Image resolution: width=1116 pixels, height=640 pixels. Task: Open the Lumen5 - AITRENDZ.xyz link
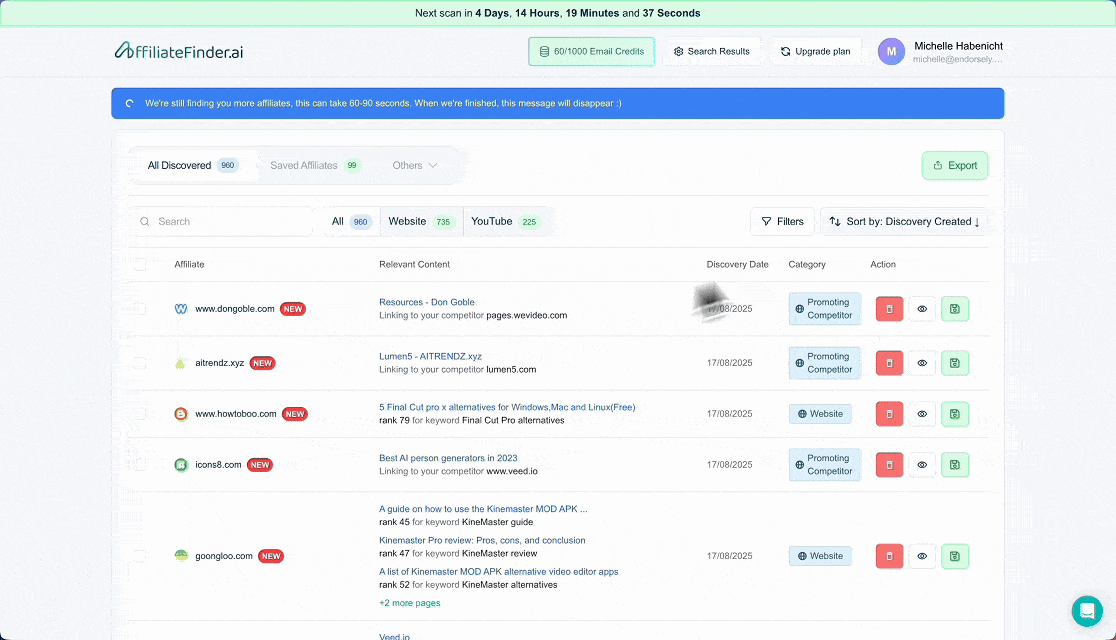(430, 356)
